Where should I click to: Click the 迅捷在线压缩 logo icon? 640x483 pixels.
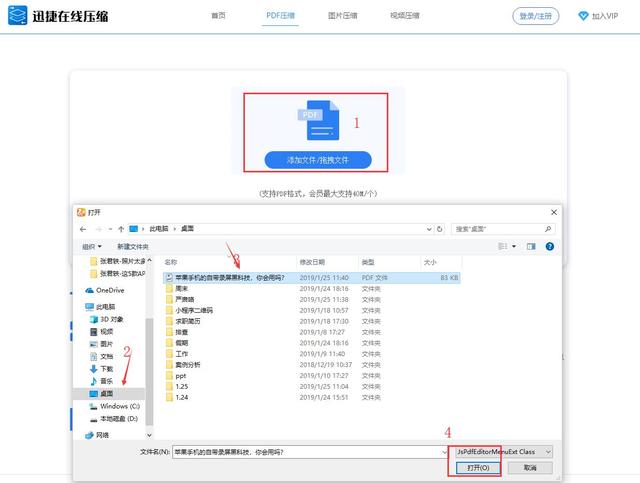(18, 16)
